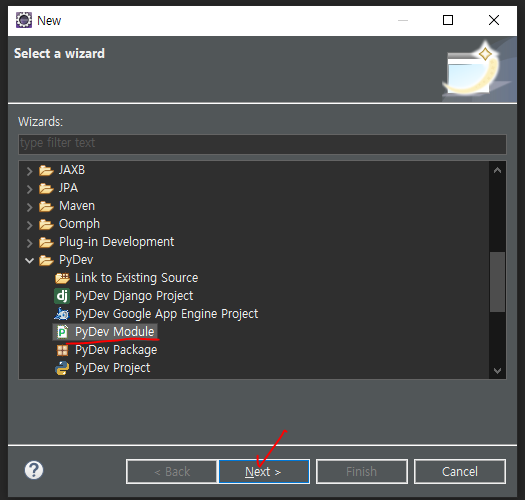The image size is (525, 500).
Task: Expand the JAXB category
Action: point(29,171)
